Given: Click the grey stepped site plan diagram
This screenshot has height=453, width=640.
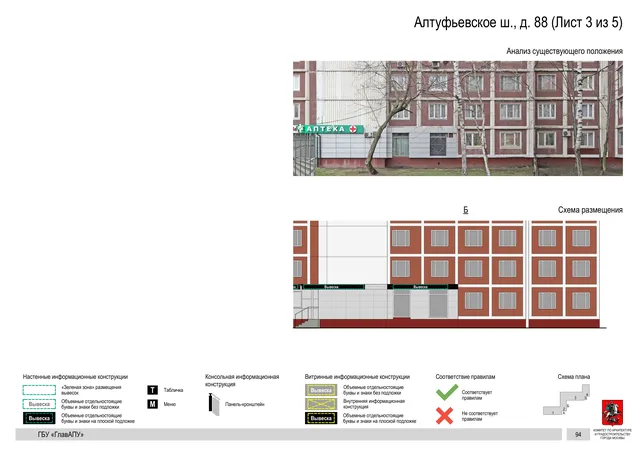Looking at the screenshot, I should (567, 399).
